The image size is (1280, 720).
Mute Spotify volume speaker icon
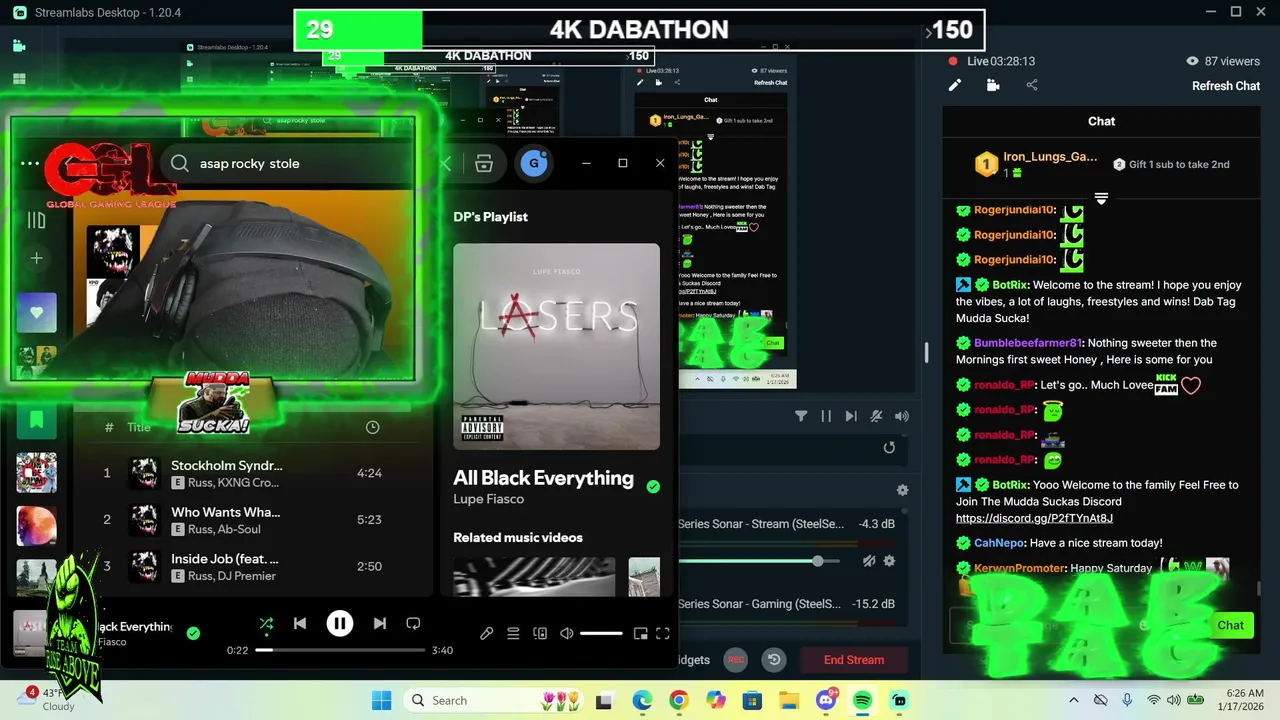click(567, 633)
